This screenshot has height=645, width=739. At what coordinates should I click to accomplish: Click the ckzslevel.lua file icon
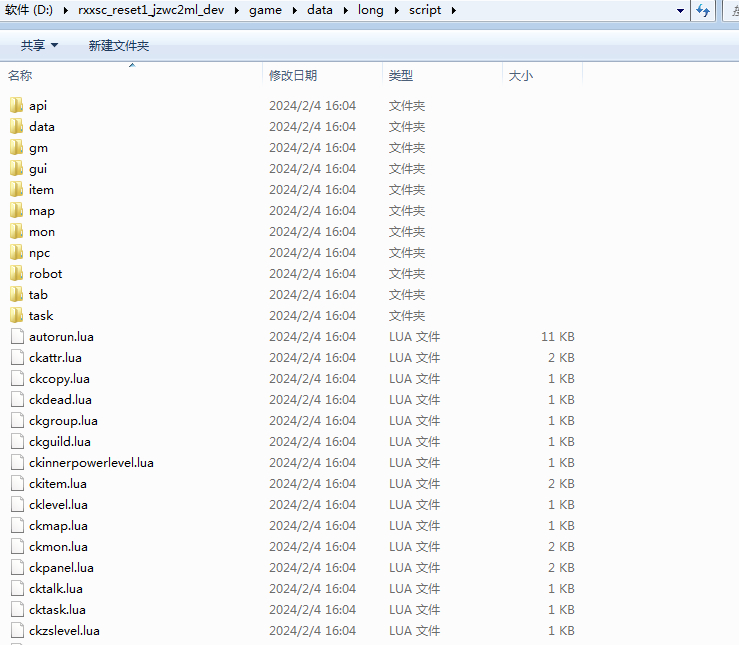tap(16, 630)
